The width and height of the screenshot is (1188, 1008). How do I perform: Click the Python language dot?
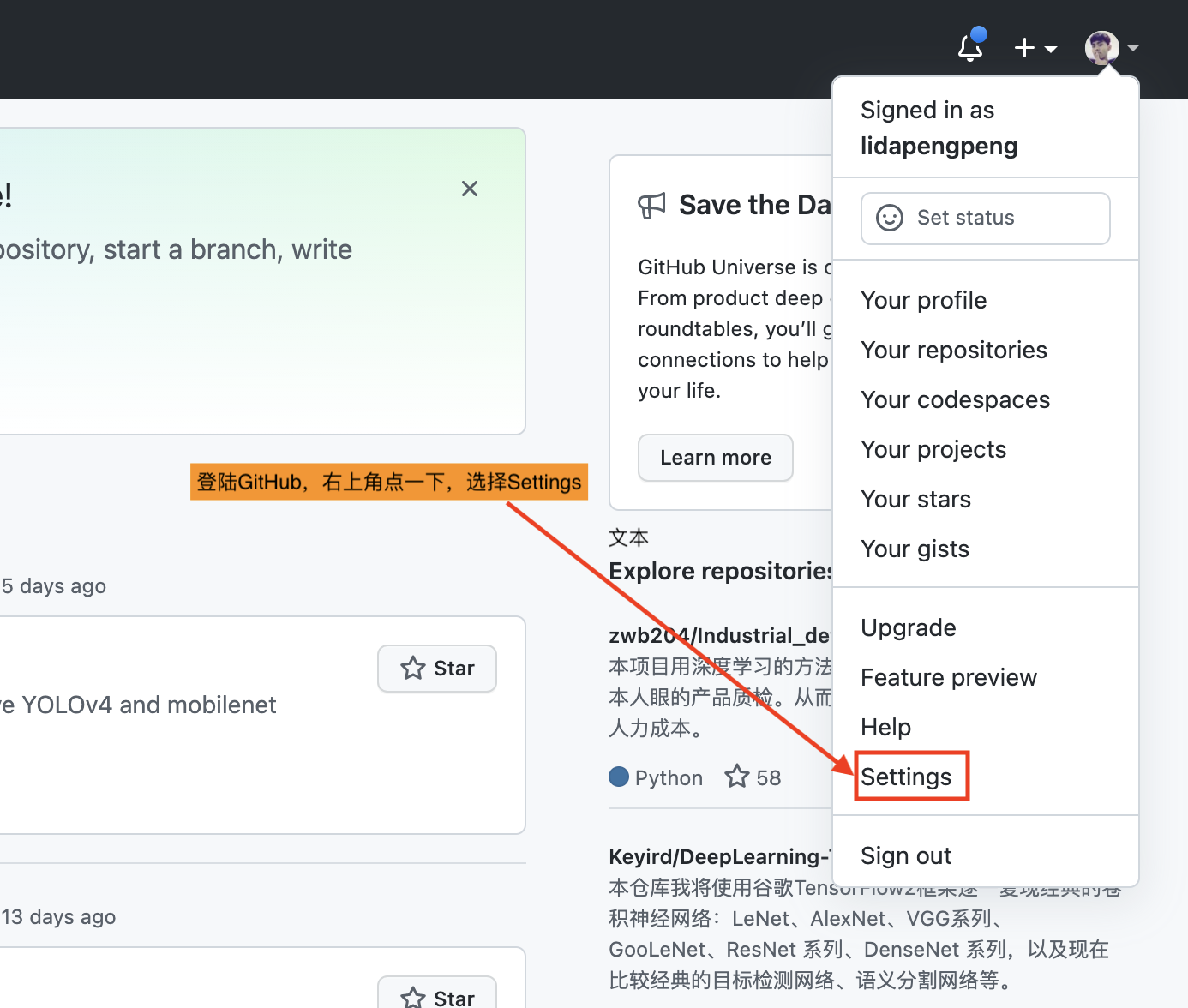click(x=619, y=777)
